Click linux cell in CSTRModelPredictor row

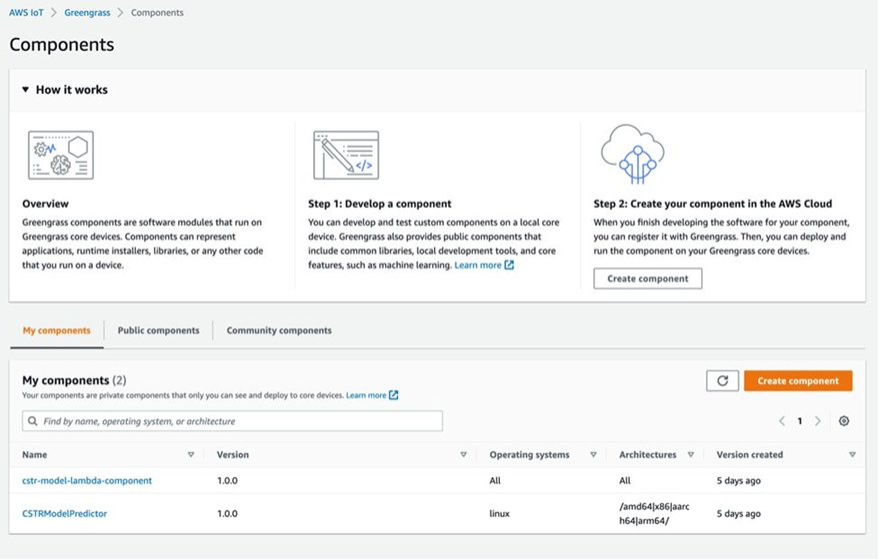click(x=499, y=513)
